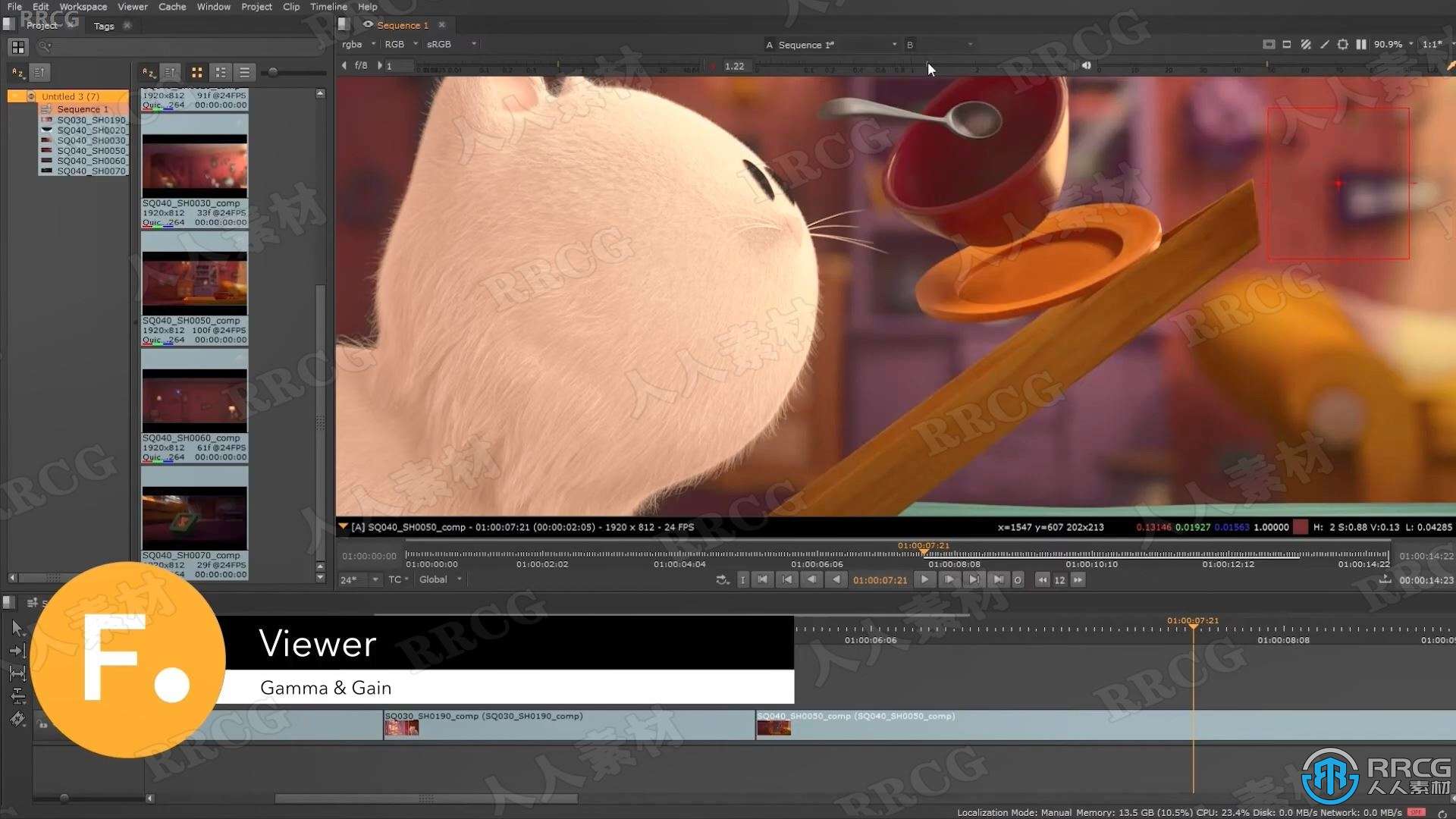Switch bin to plain list view
This screenshot has height=819, width=1456.
[x=244, y=73]
